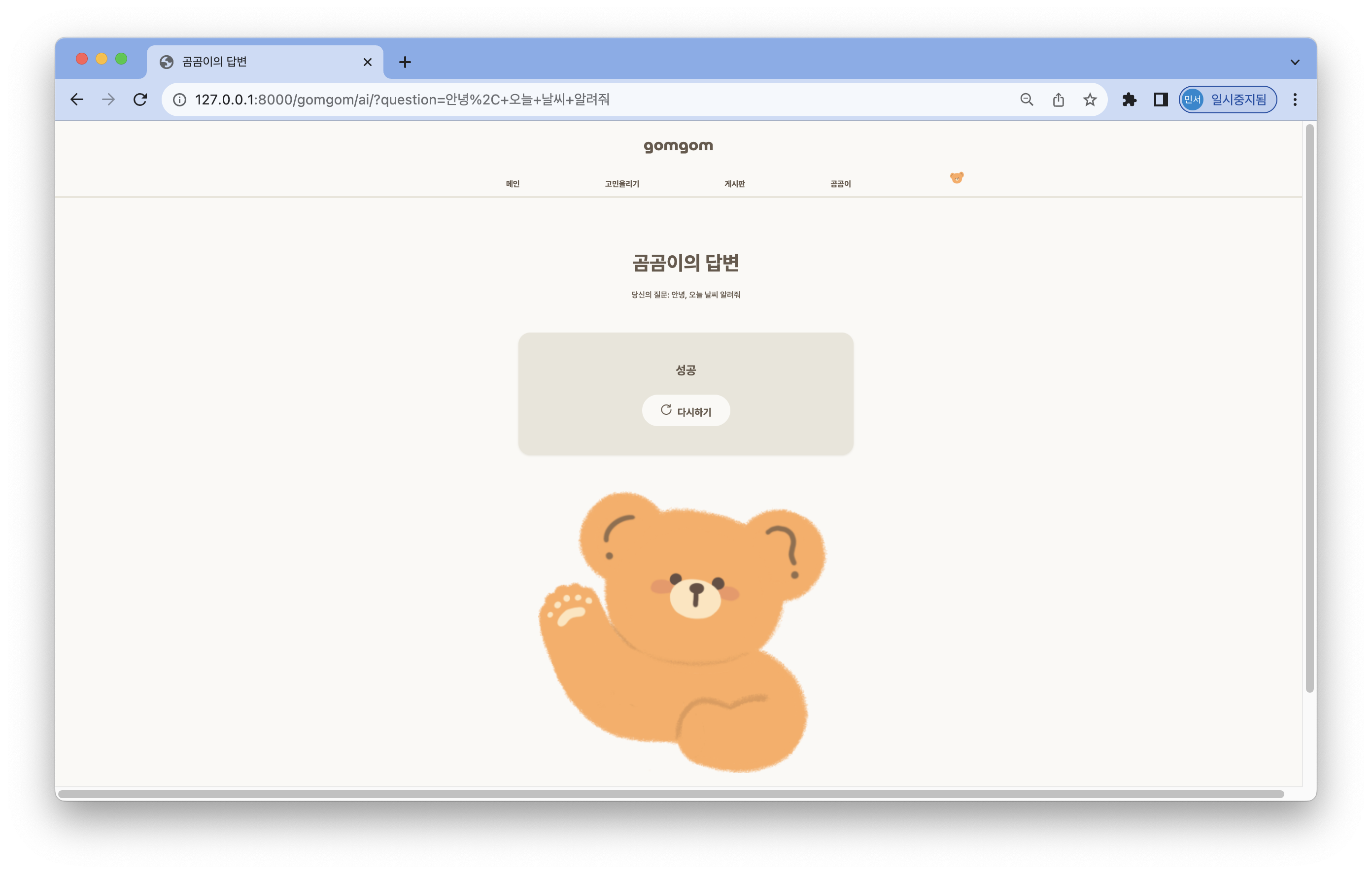
Task: Open the 곰곰이 menu item
Action: (840, 183)
